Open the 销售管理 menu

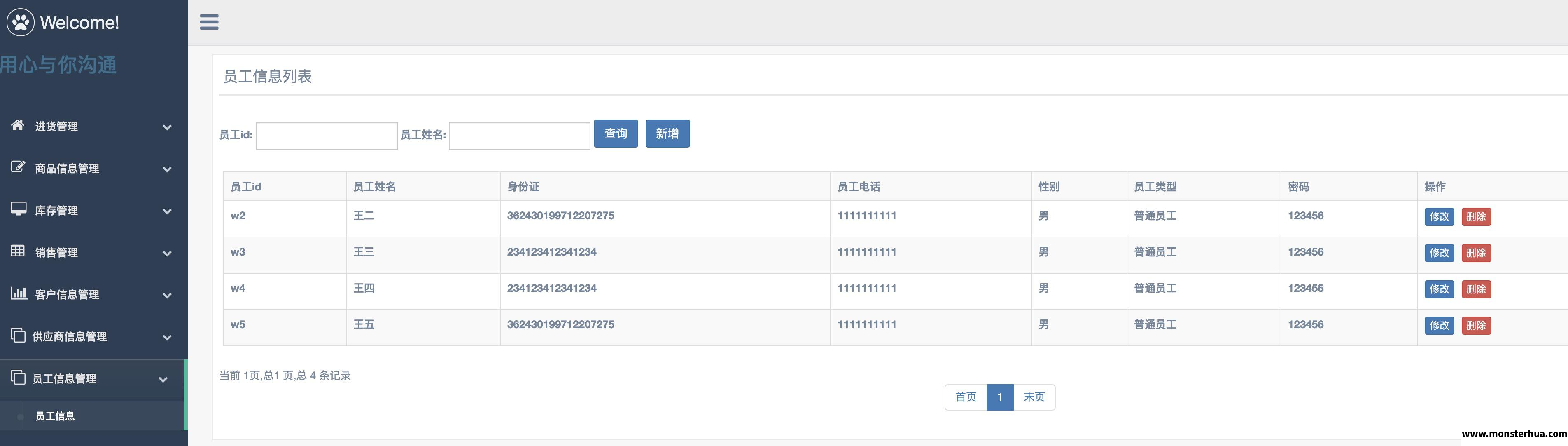pos(94,252)
